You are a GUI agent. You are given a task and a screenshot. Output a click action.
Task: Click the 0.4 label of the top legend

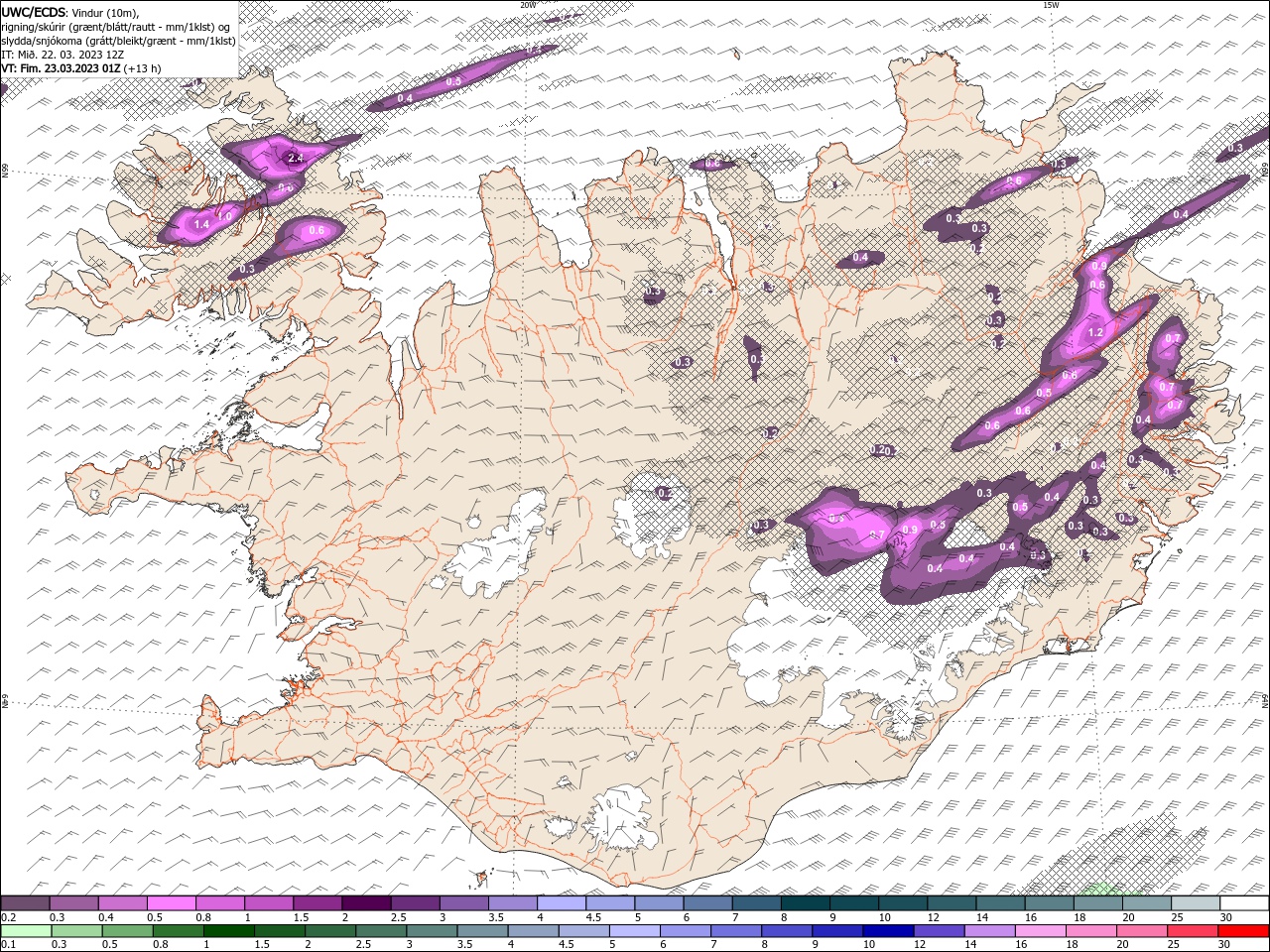pyautogui.click(x=106, y=917)
